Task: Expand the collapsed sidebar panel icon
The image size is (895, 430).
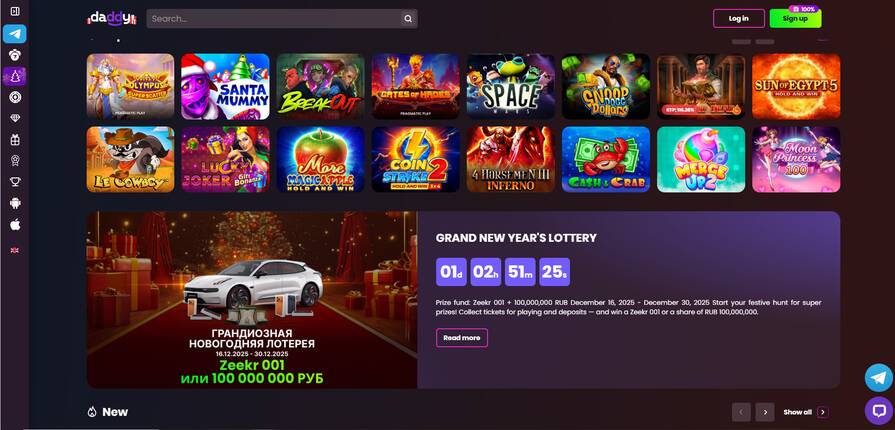Action: tap(15, 11)
